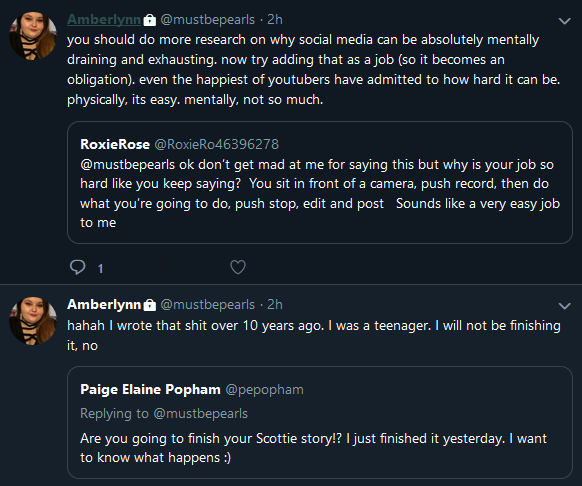
Task: Open Amberlynn's avatar on the first tweet
Action: tap(33, 36)
